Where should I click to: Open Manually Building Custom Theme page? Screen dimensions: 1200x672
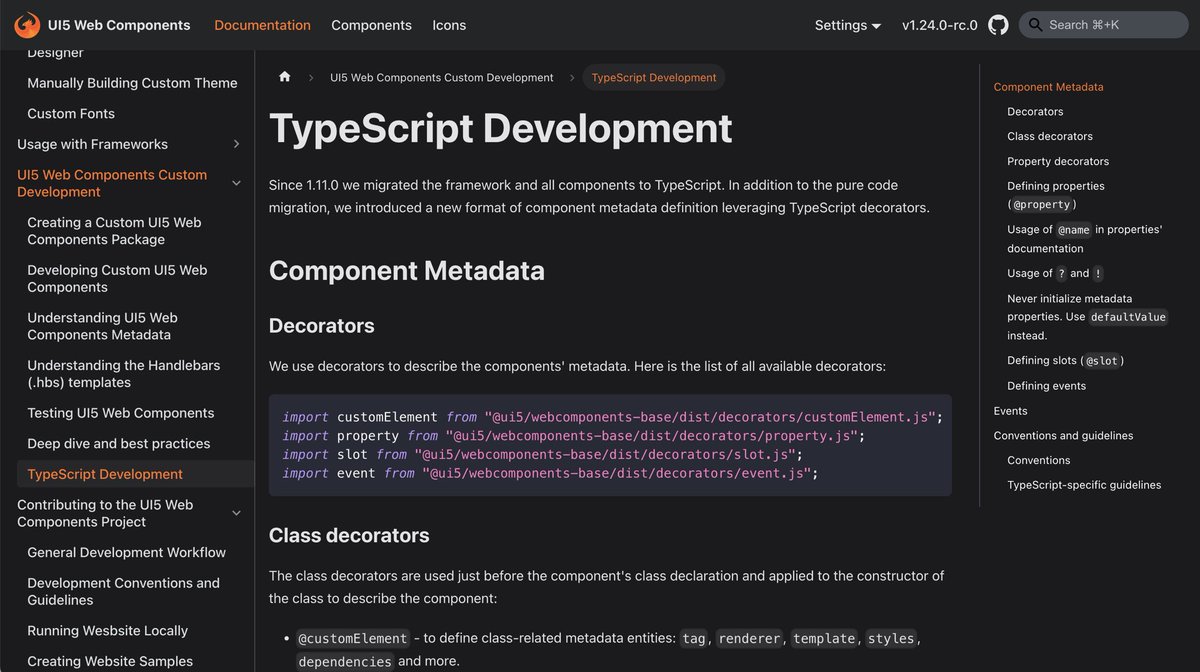[132, 83]
